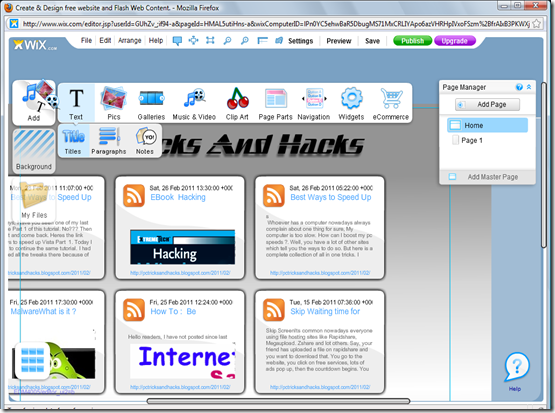Click the Skip Waiting time RSS icon
Screen dimensions: 555x413
click(x=274, y=310)
